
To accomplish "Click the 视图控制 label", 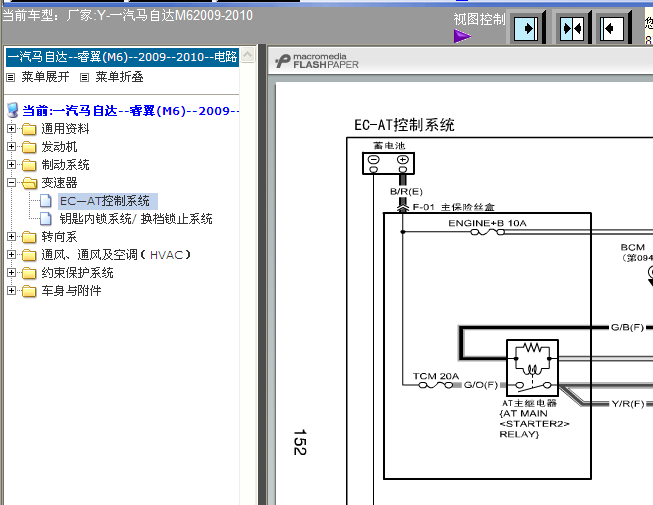I will (479, 19).
